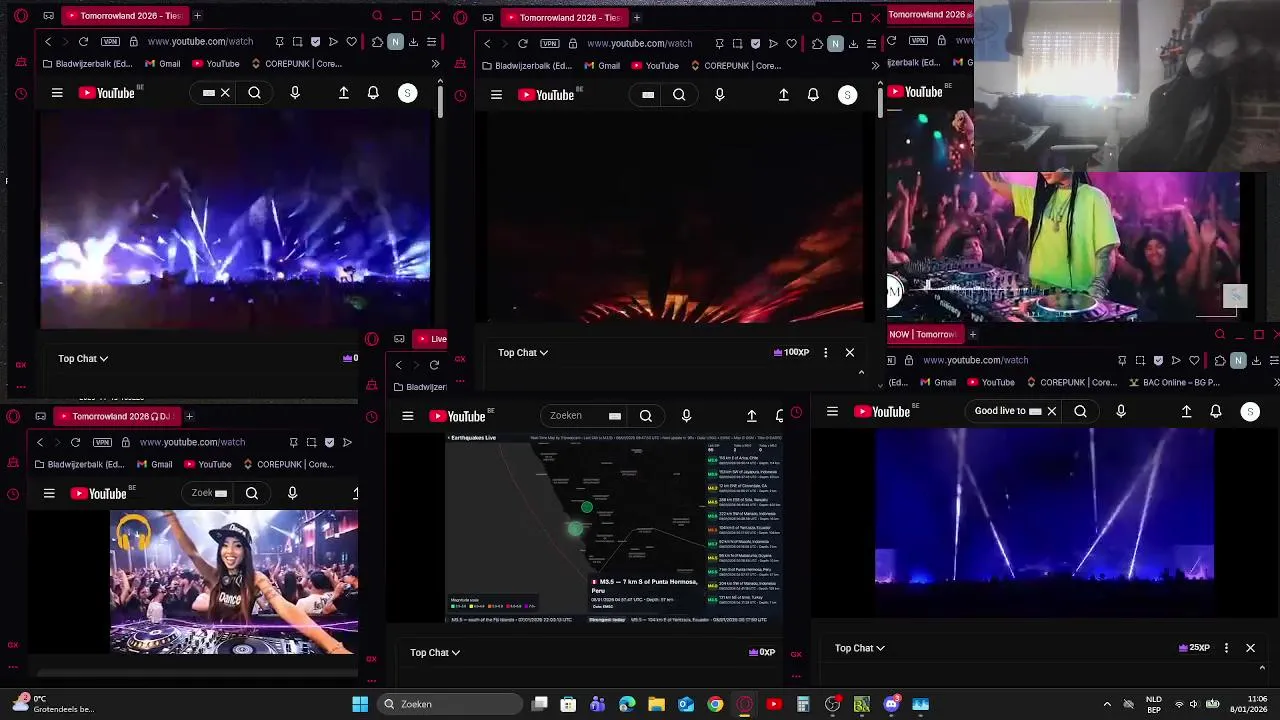The width and height of the screenshot is (1280, 720).
Task: Open new tab in bottom-left DJ window
Action: coord(189,416)
